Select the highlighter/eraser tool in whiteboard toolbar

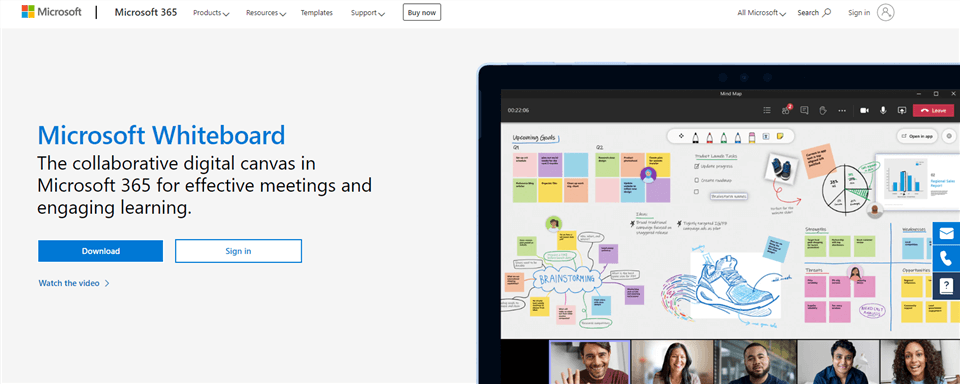coord(752,137)
